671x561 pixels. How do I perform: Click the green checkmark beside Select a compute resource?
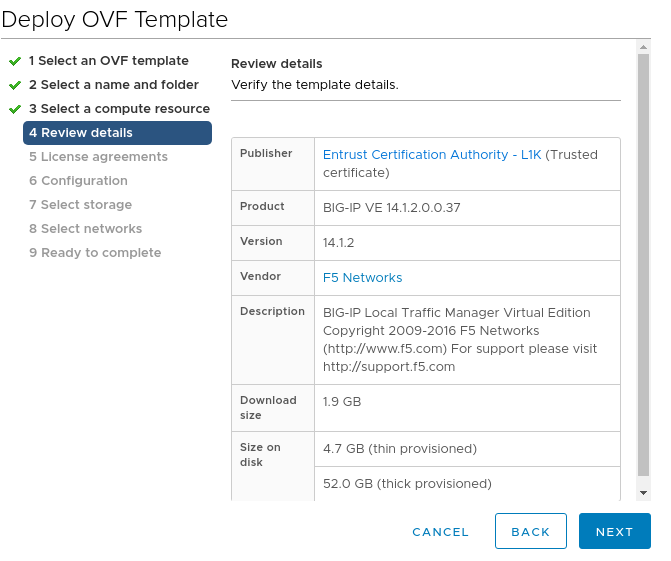15,109
